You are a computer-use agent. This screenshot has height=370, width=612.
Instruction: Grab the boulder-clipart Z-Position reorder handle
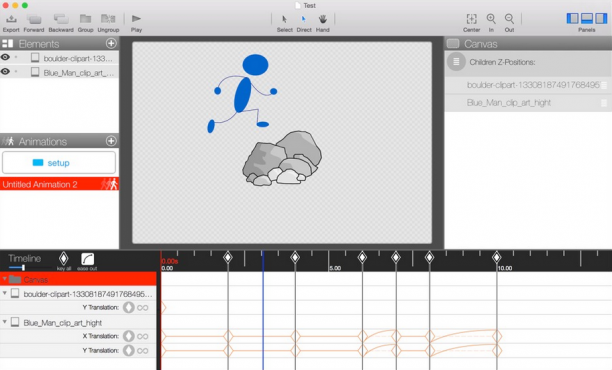point(604,85)
